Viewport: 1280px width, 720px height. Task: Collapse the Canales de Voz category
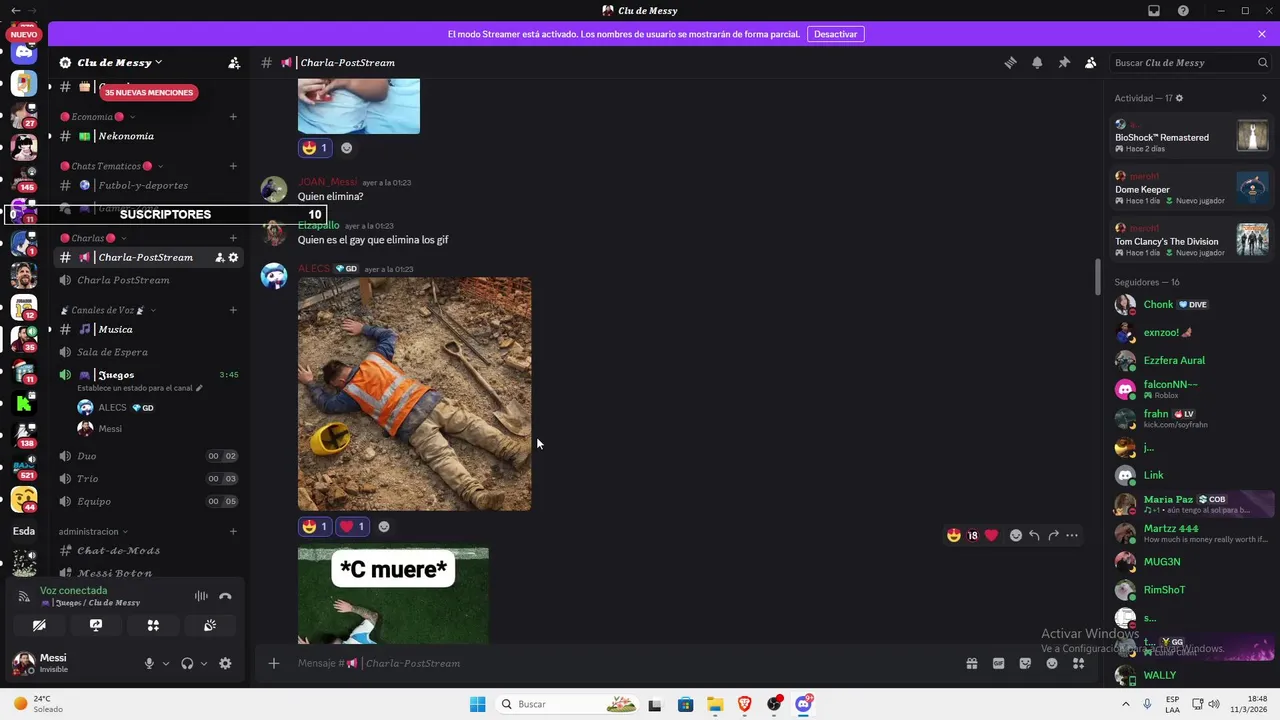tap(107, 310)
